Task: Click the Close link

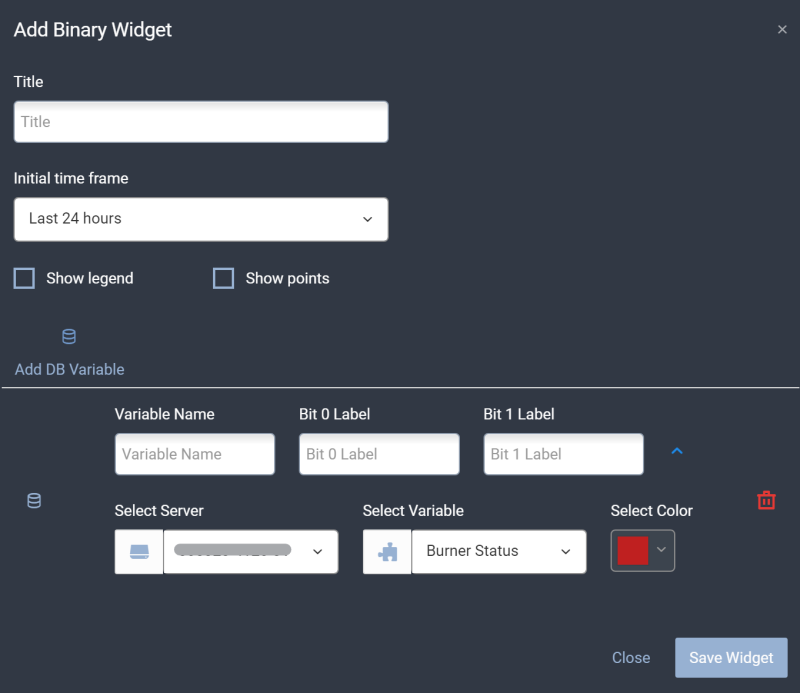Action: 631,658
